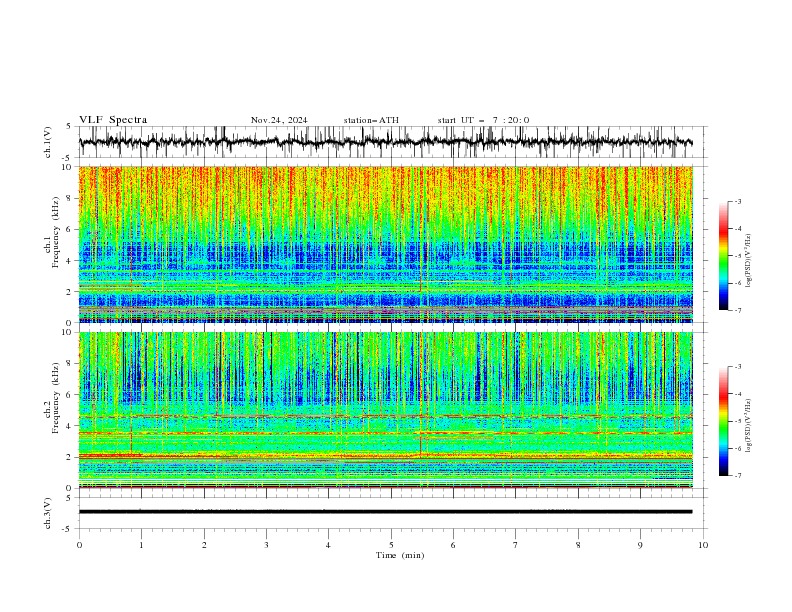Click the time axis tick label '0'
The height and width of the screenshot is (612, 792).
click(79, 545)
